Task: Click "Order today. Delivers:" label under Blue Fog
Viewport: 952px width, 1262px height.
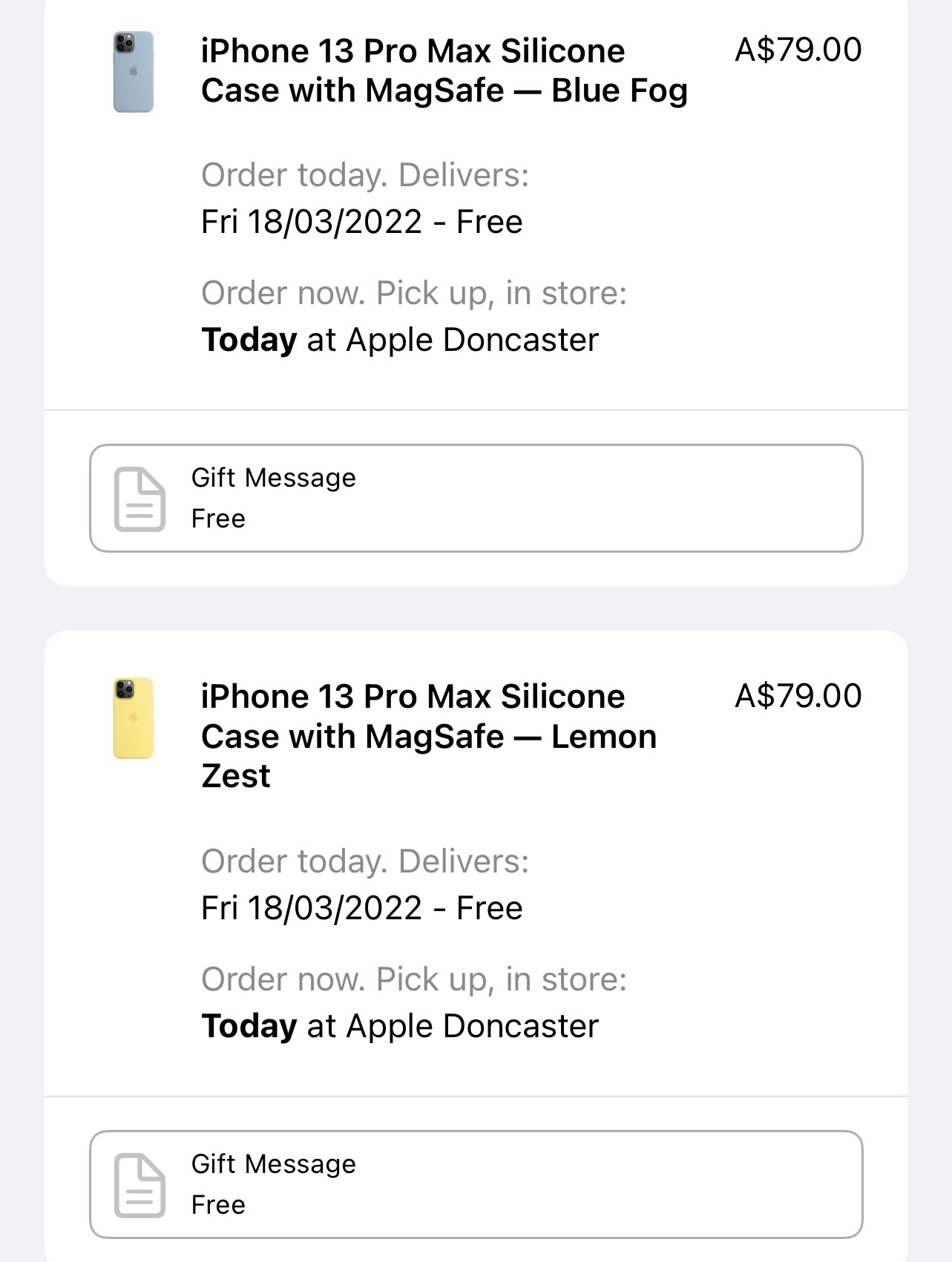Action: tap(365, 176)
